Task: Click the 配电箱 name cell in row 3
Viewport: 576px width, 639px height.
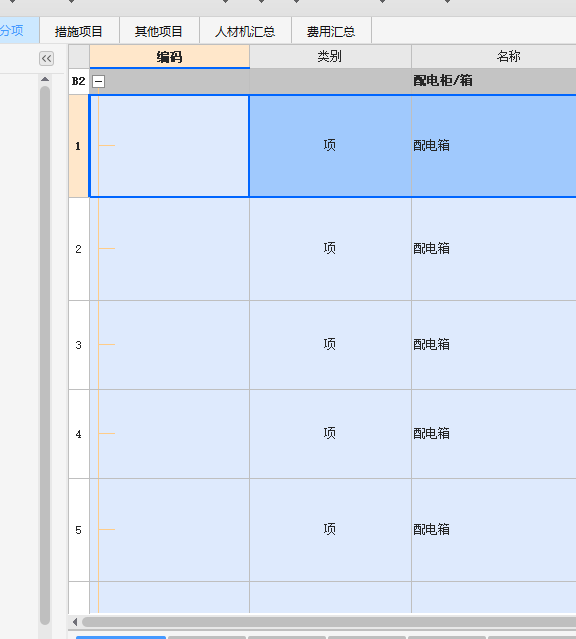Action: point(494,345)
